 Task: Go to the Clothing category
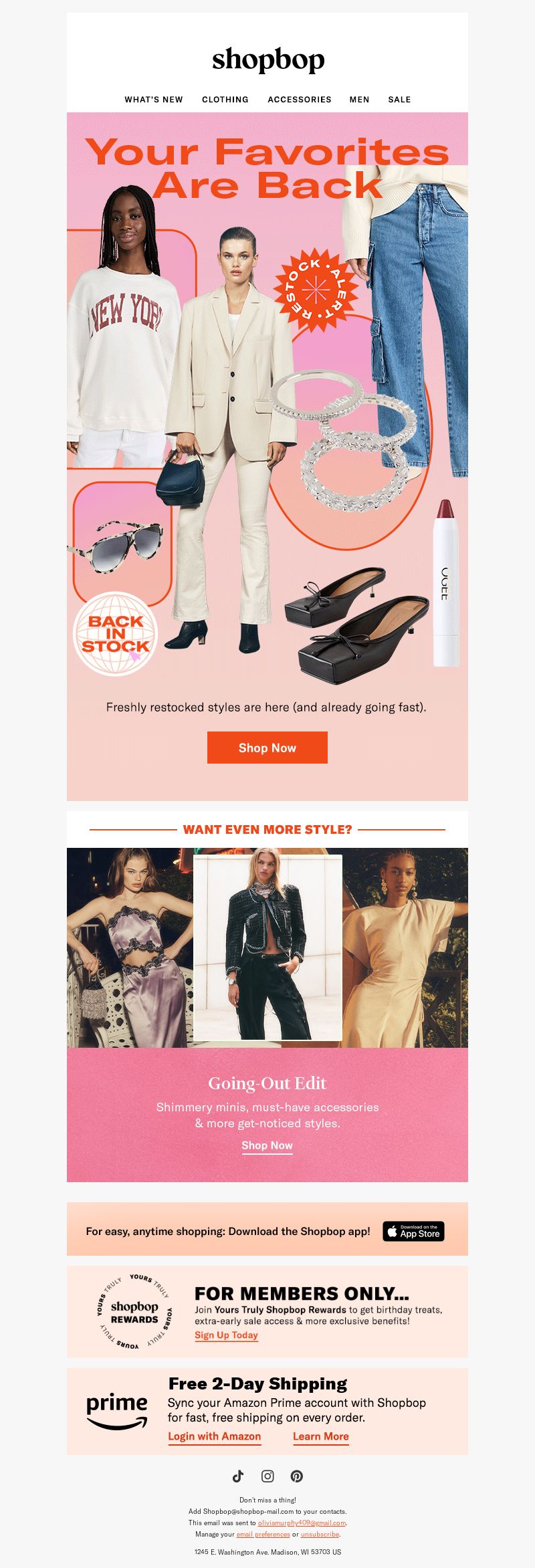(225, 100)
